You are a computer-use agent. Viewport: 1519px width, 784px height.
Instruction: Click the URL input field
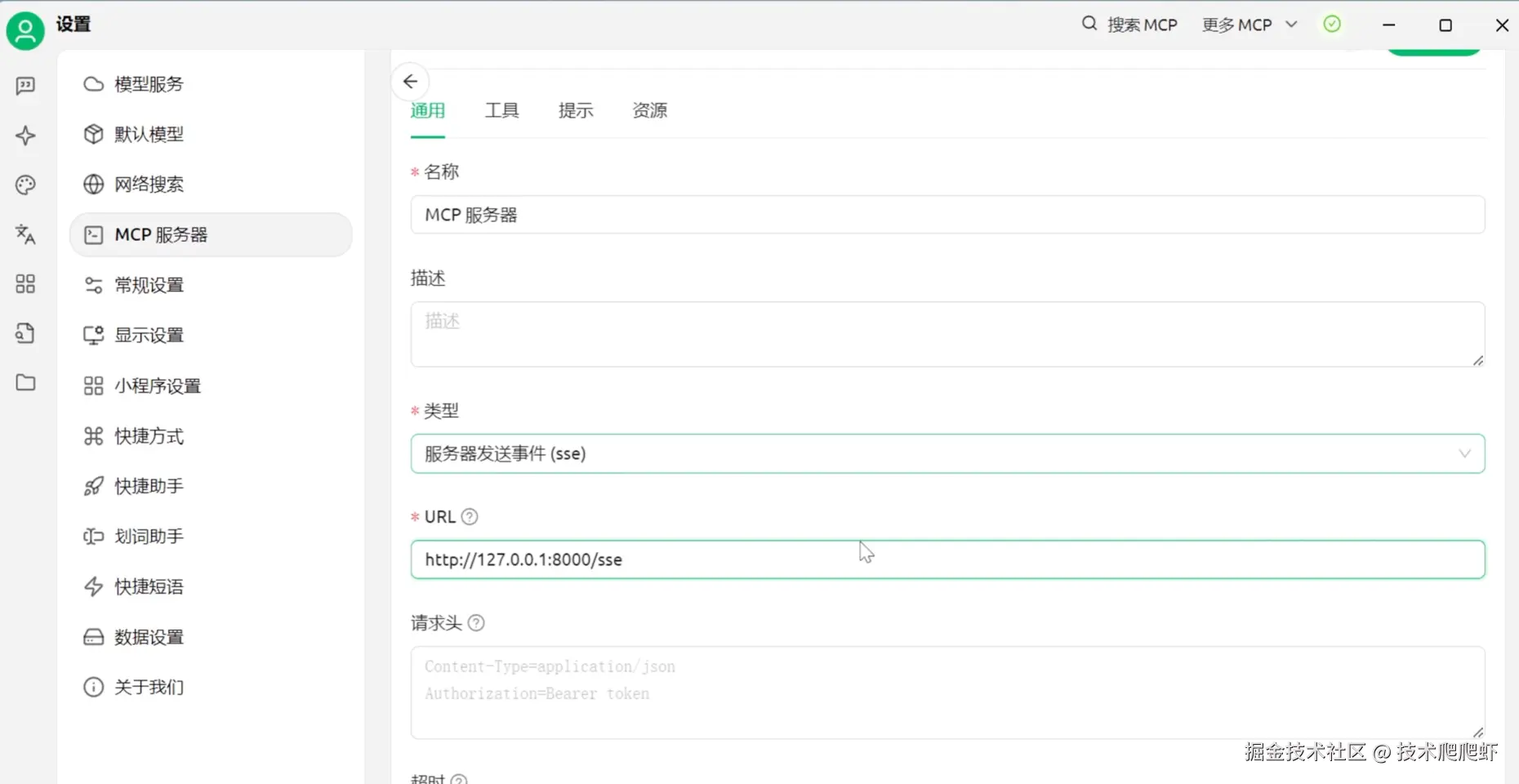tap(947, 560)
